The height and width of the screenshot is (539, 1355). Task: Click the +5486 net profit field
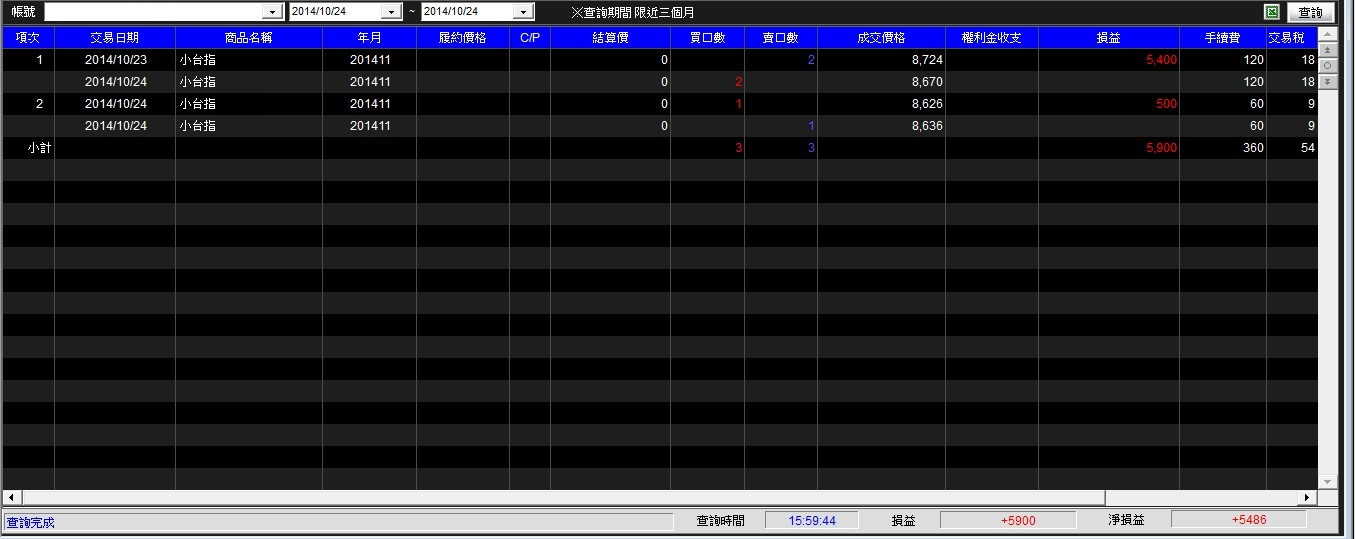(x=1239, y=520)
